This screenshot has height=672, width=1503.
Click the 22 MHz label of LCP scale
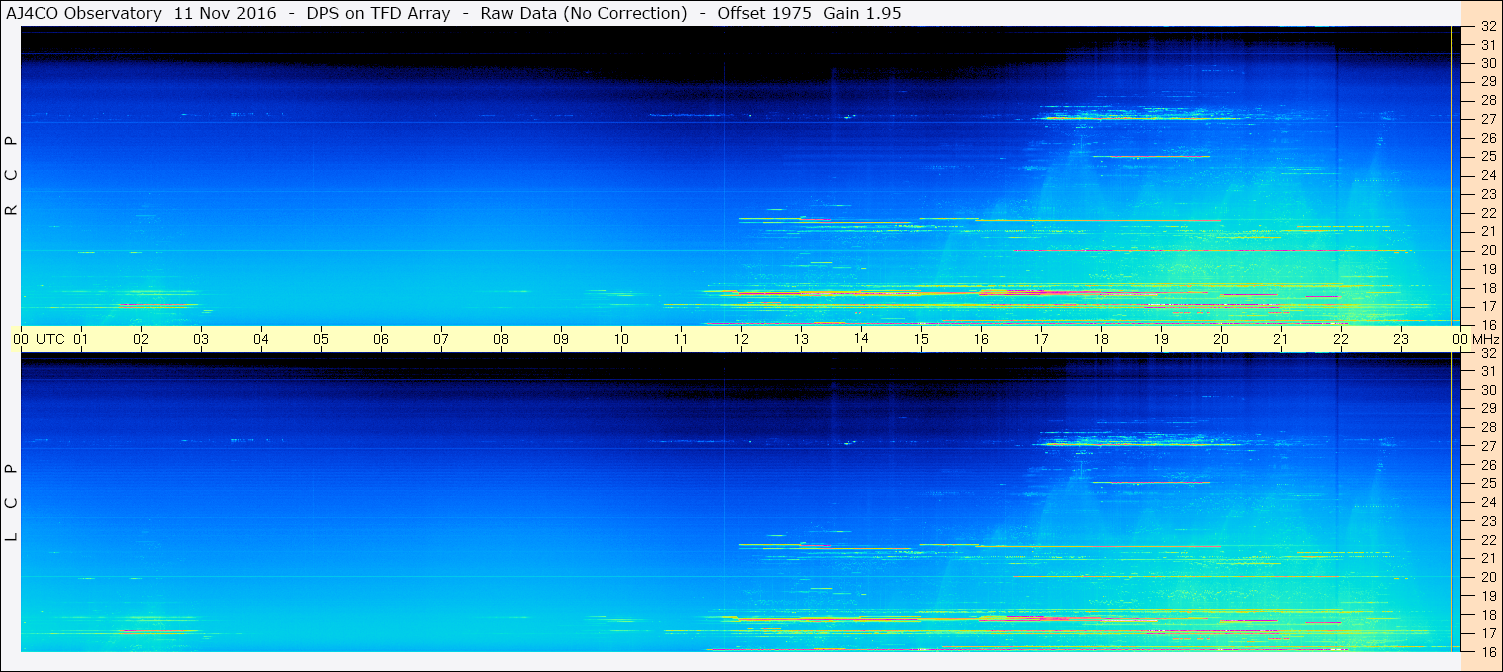click(1487, 540)
